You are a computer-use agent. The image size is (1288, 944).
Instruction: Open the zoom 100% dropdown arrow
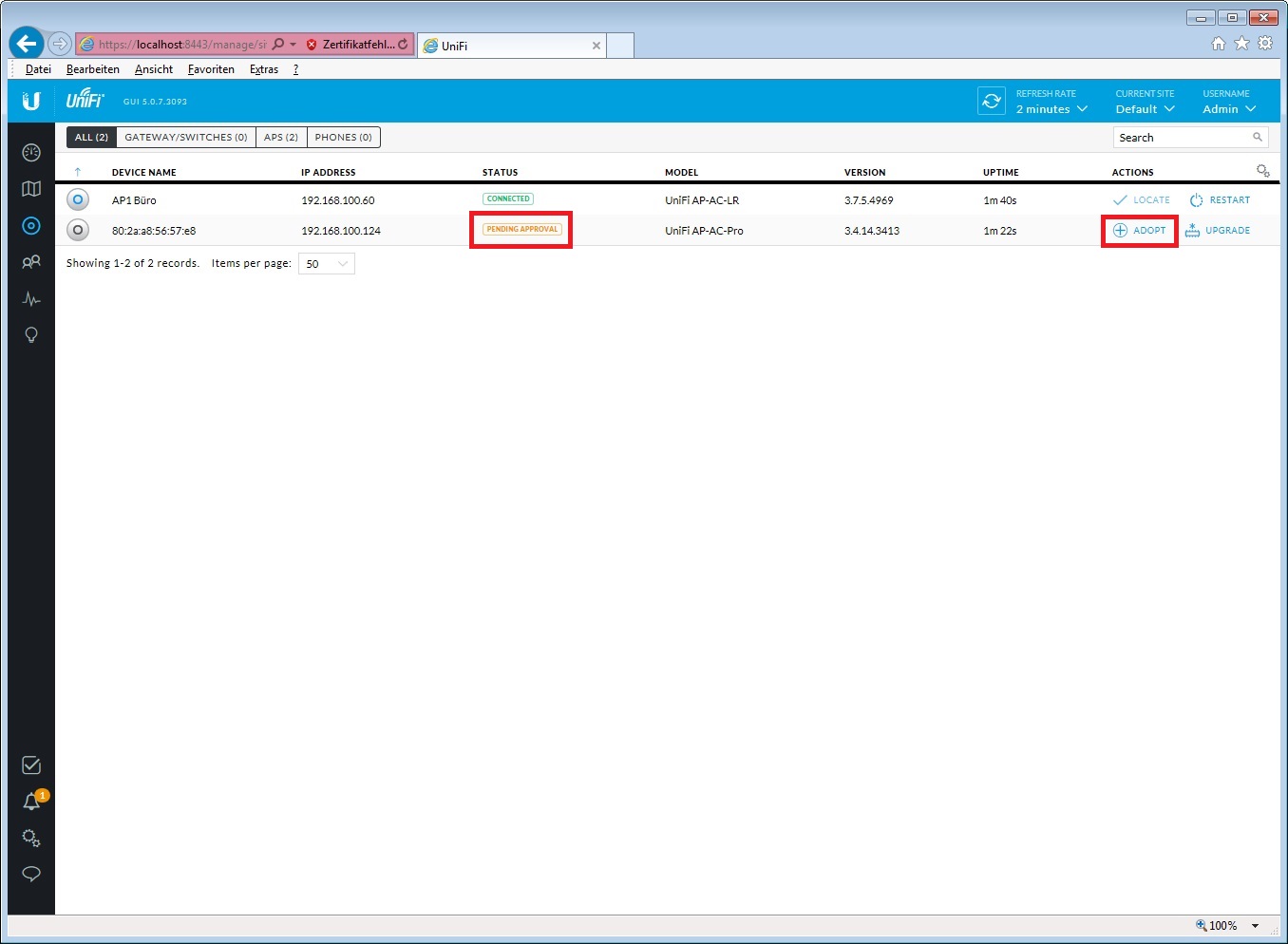(1256, 926)
